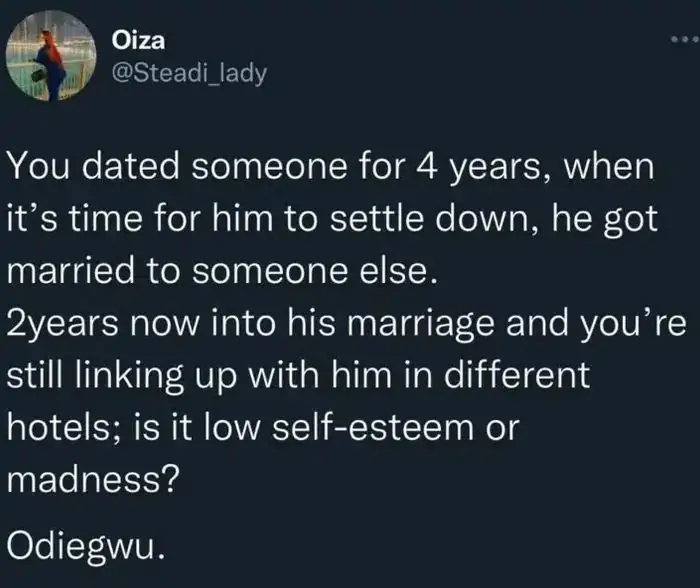Open the three-dot more options menu
700x588 pixels.
681,39
